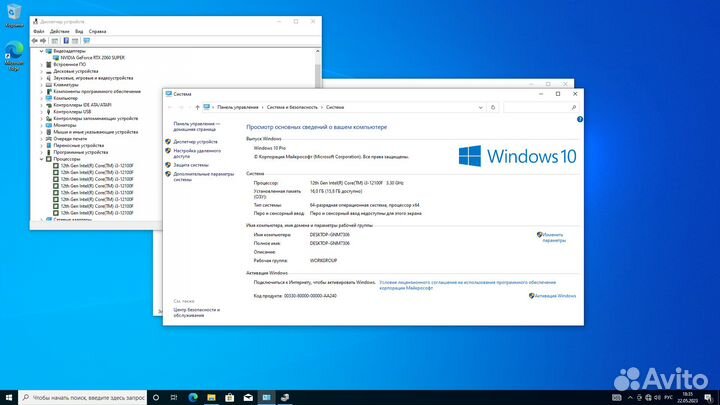
Task: Click Back arrow in System window
Action: pos(170,107)
